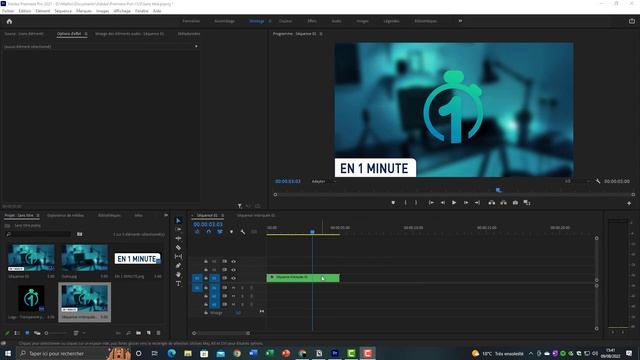Hide track V2 with its eye icon
The width and height of the screenshot is (640, 360).
(233, 269)
